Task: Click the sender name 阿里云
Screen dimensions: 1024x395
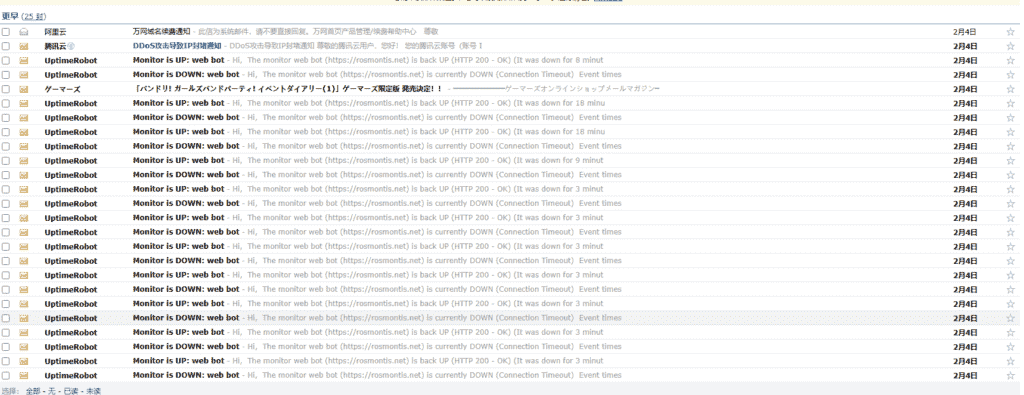Action: (x=56, y=31)
